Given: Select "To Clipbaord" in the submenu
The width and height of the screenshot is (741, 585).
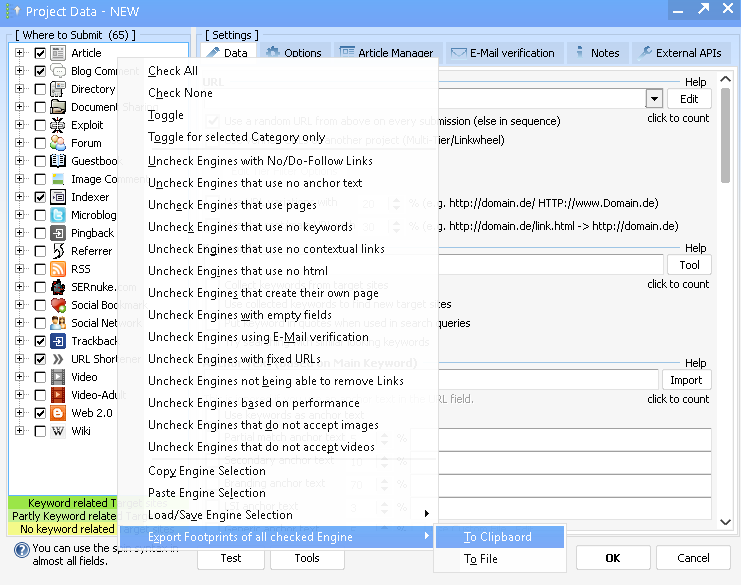Looking at the screenshot, I should tap(498, 537).
